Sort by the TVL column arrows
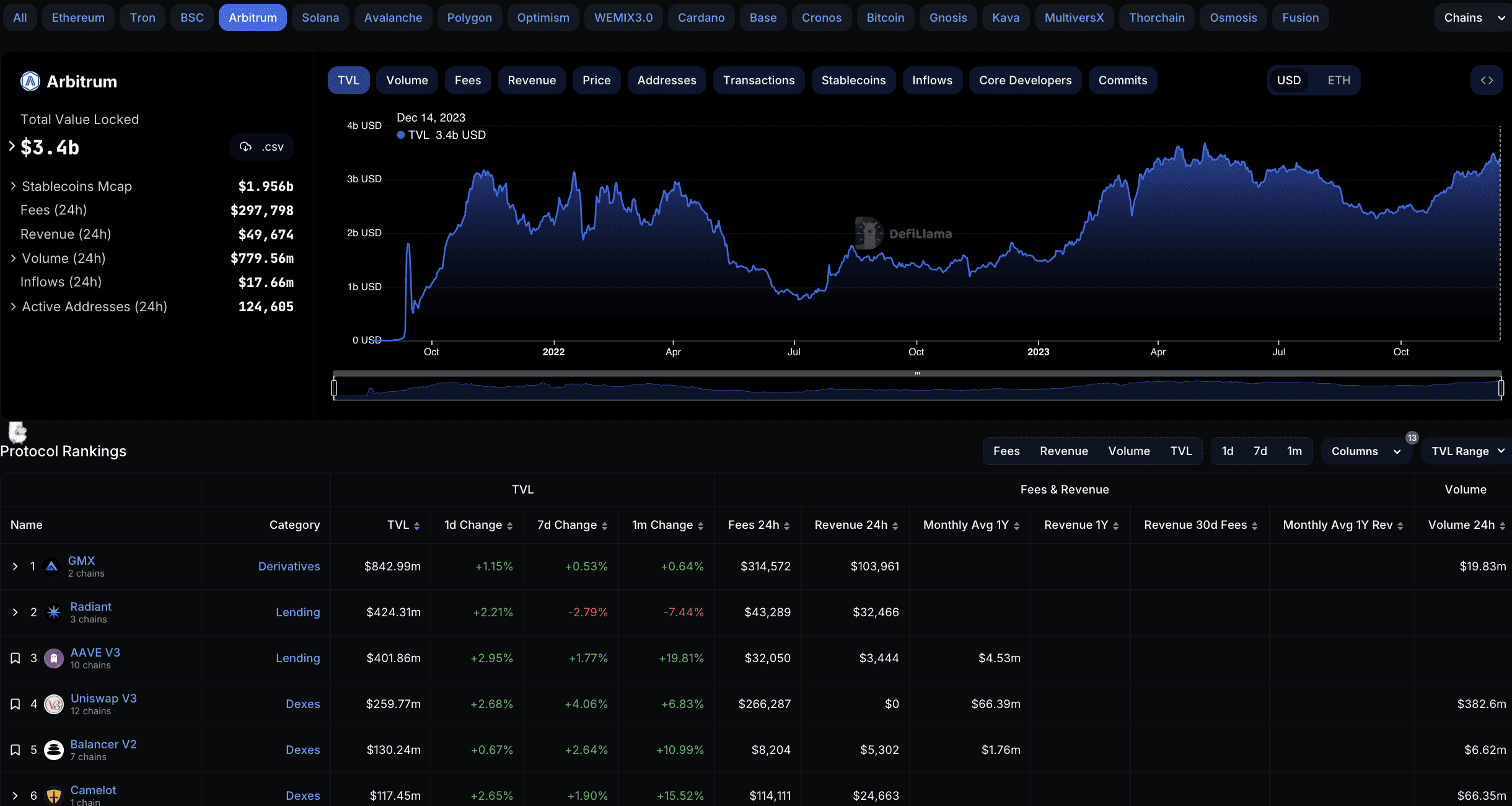Viewport: 1512px width, 806px height. (x=417, y=526)
